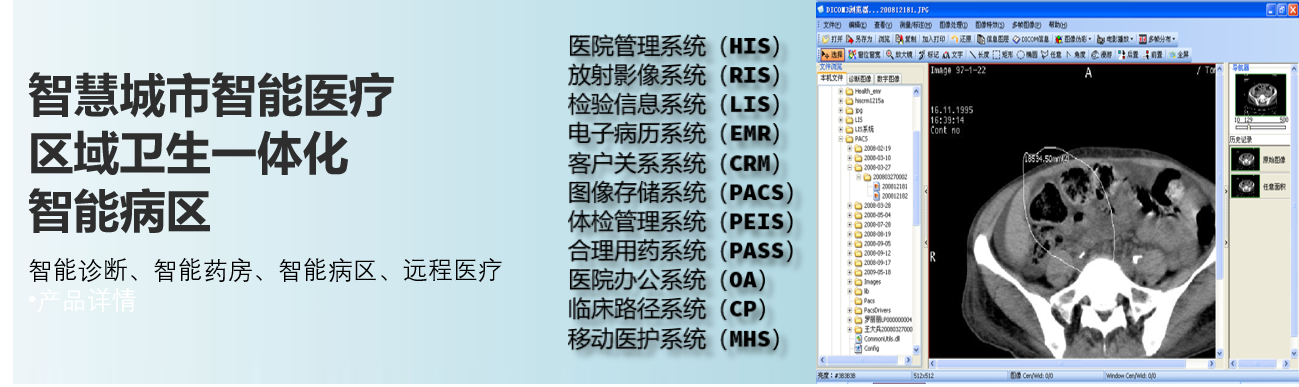
Task: Collapse the 2008-03-27 folder
Action: [x=849, y=167]
